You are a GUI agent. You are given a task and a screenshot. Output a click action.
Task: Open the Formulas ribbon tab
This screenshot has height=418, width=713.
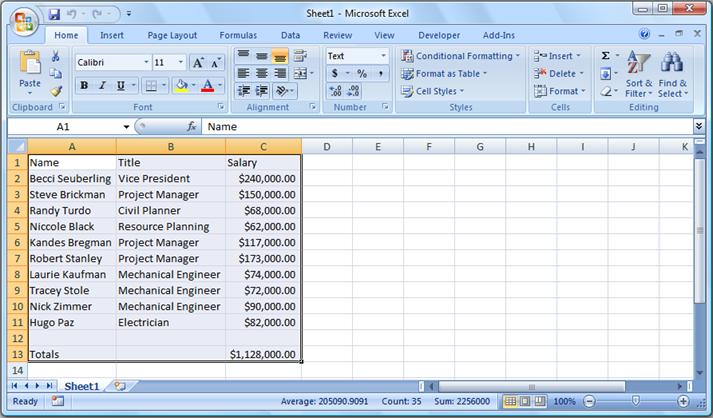pyautogui.click(x=238, y=35)
